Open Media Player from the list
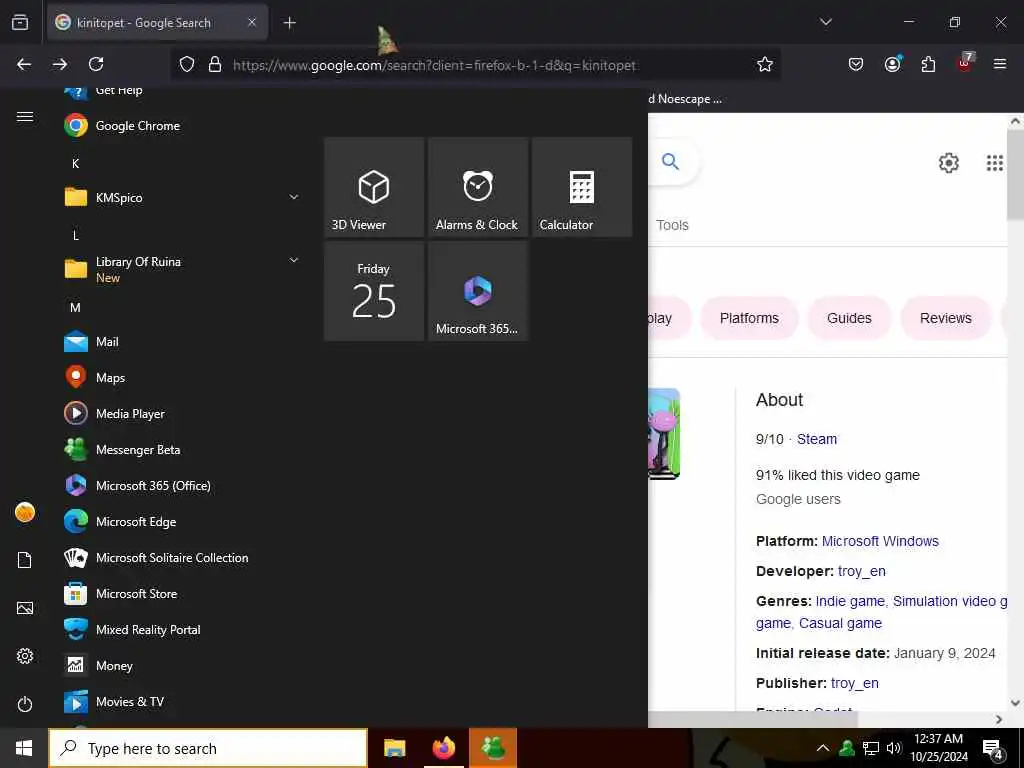The height and width of the screenshot is (768, 1024). 182,413
